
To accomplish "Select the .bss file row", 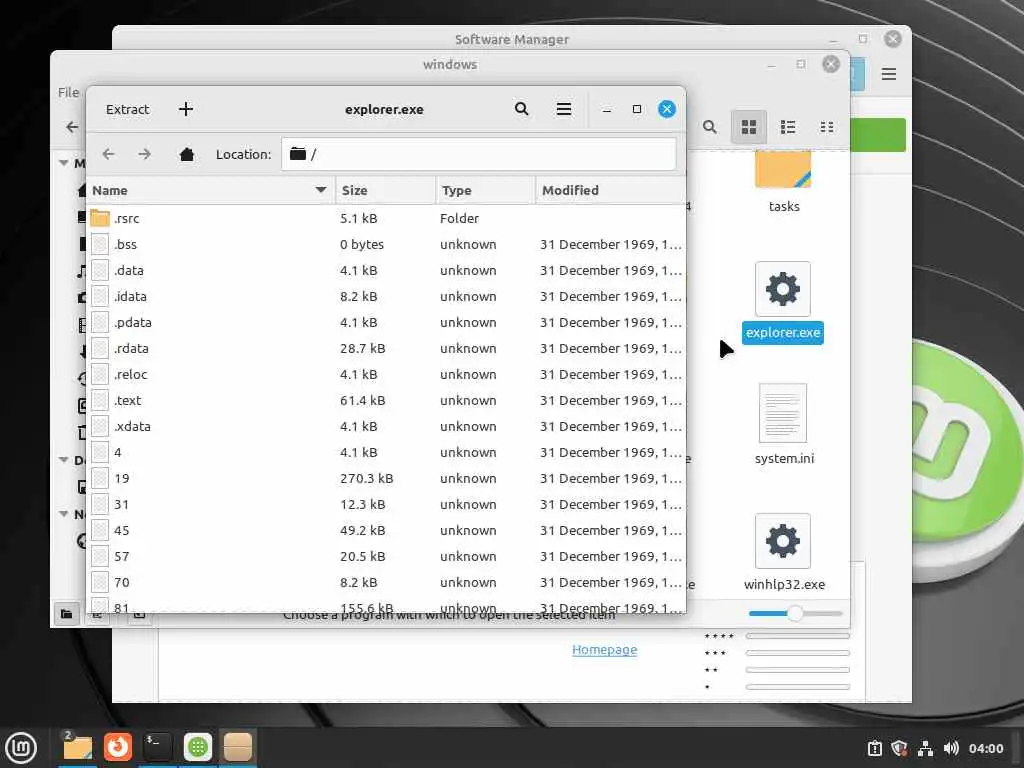I will 386,244.
